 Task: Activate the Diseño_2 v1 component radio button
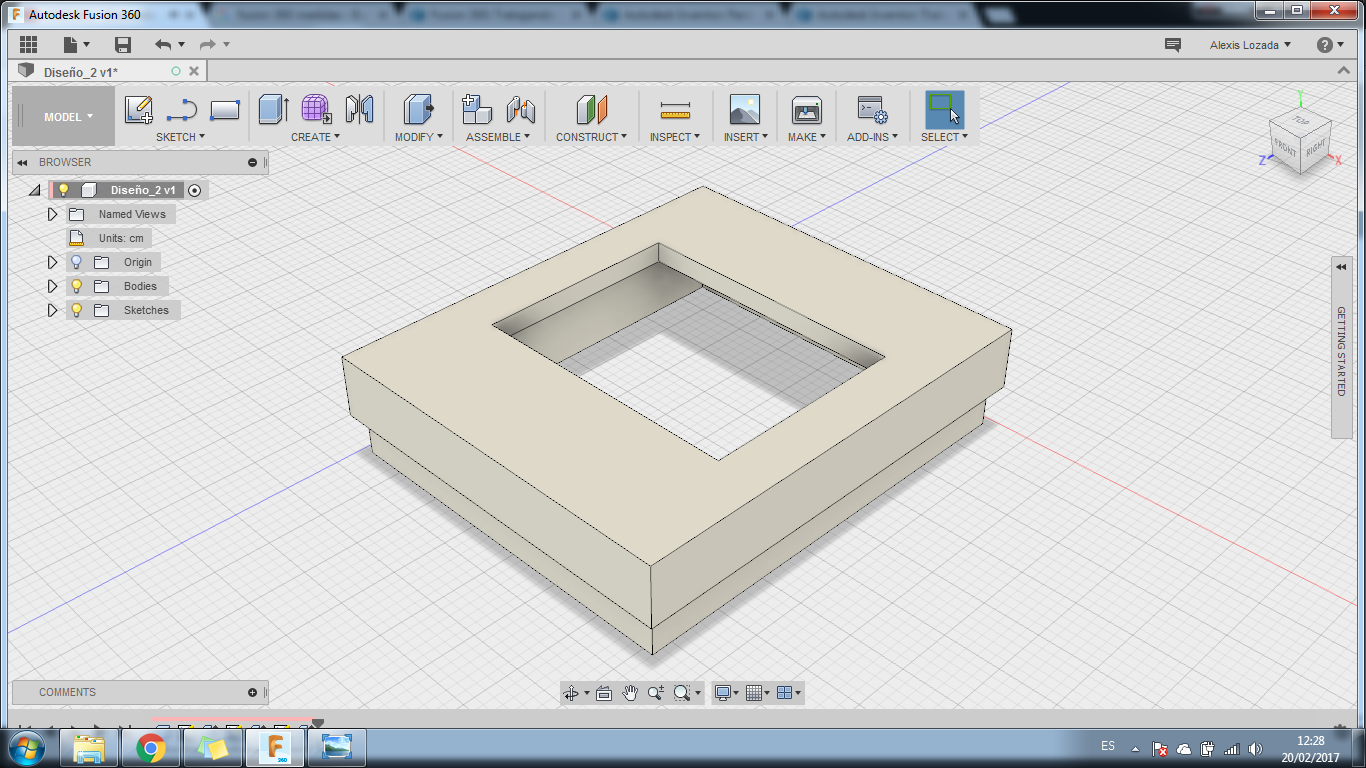[195, 190]
